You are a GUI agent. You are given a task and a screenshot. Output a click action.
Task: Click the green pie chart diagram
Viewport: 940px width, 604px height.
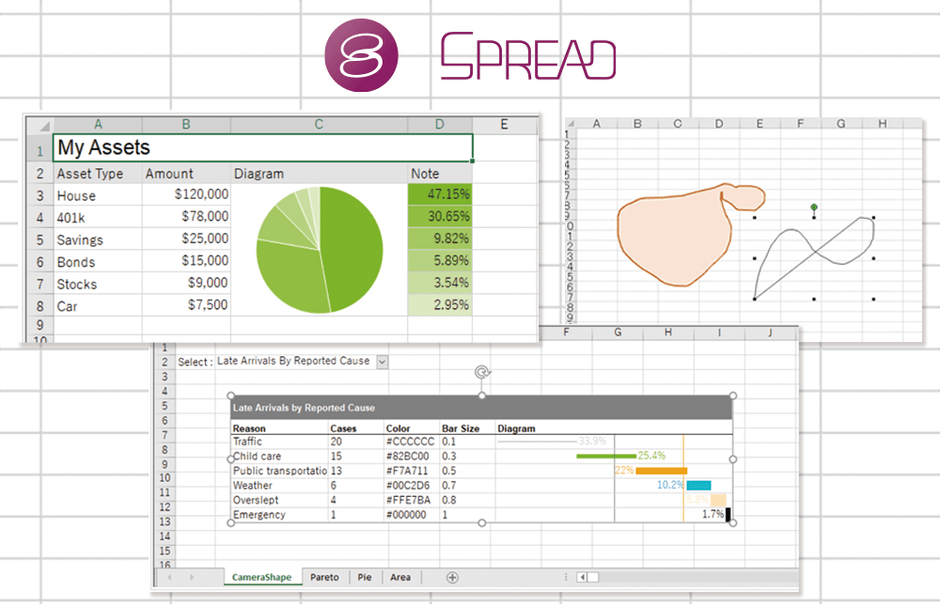click(320, 250)
